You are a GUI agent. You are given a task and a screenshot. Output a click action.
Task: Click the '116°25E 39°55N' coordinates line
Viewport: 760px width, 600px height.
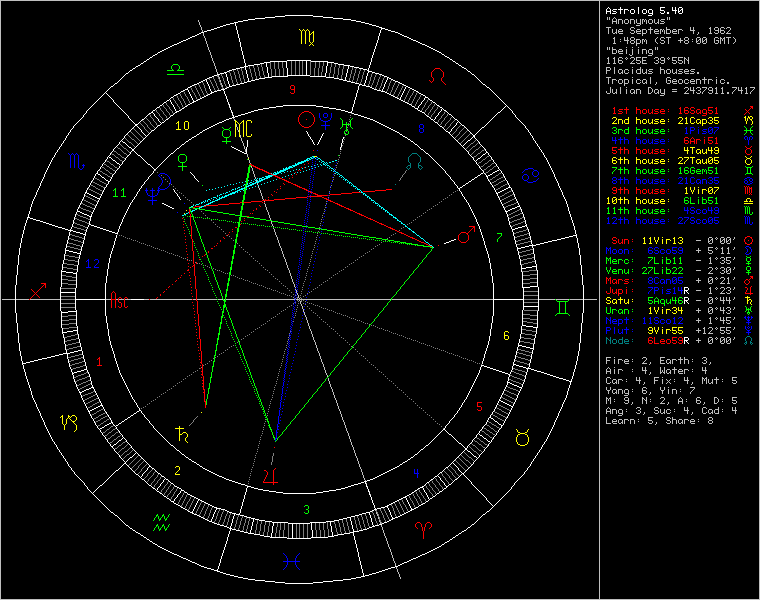click(x=647, y=61)
